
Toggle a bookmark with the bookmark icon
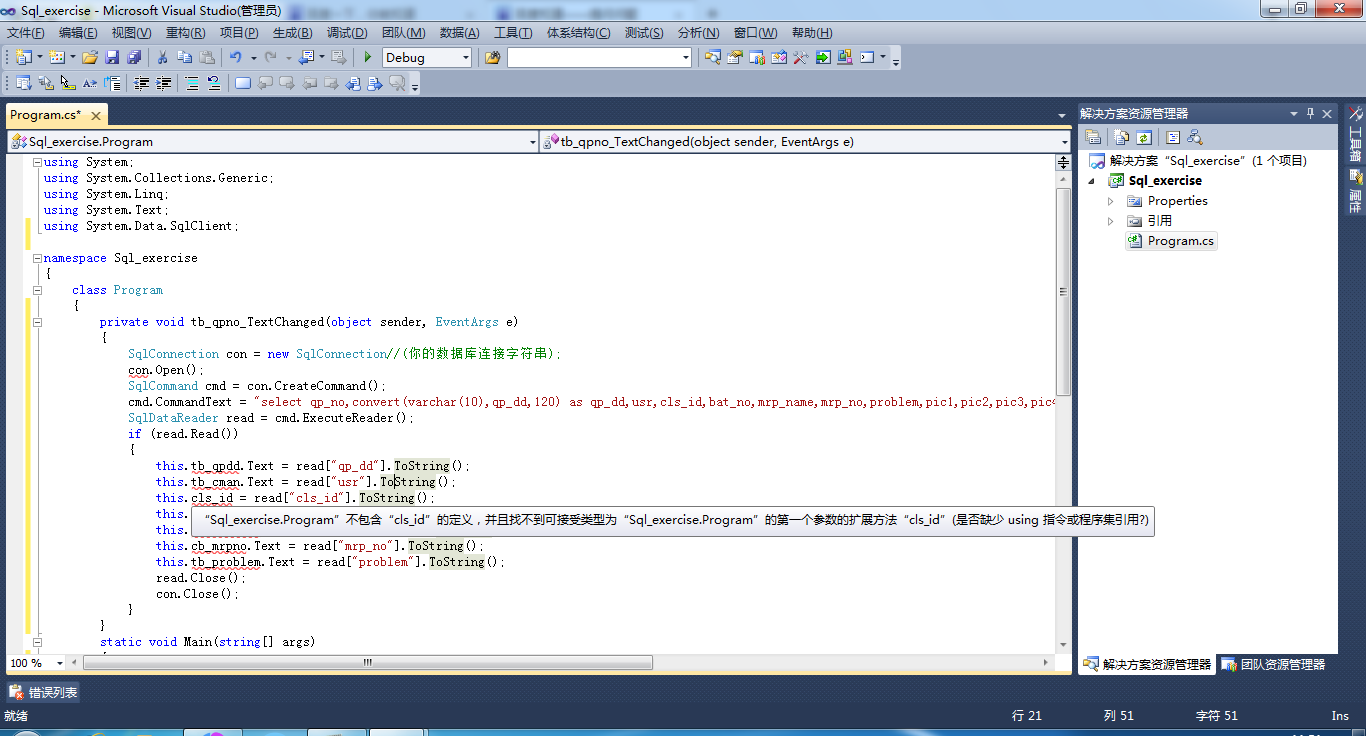[243, 83]
